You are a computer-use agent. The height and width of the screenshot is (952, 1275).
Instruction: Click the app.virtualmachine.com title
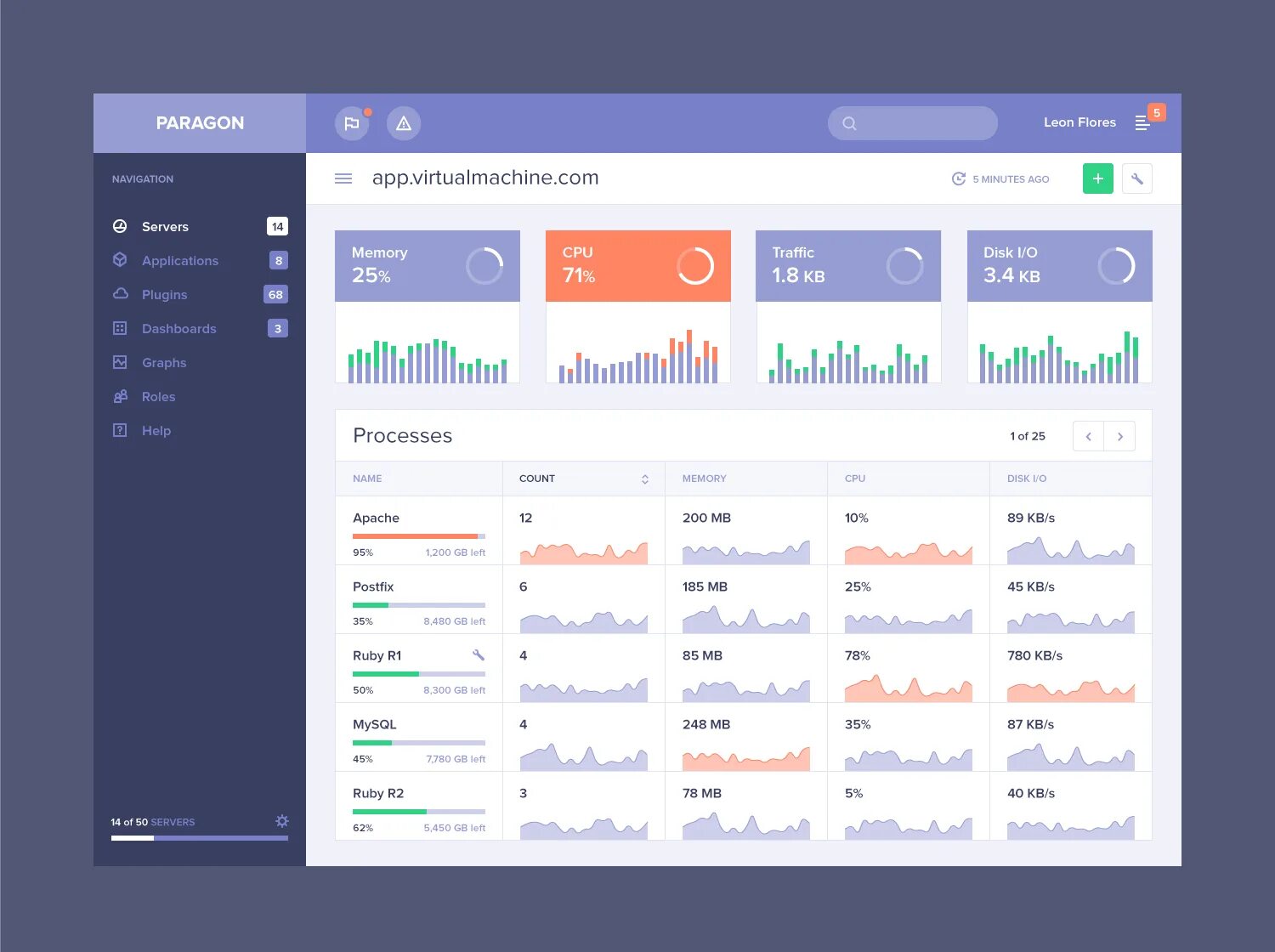tap(485, 178)
